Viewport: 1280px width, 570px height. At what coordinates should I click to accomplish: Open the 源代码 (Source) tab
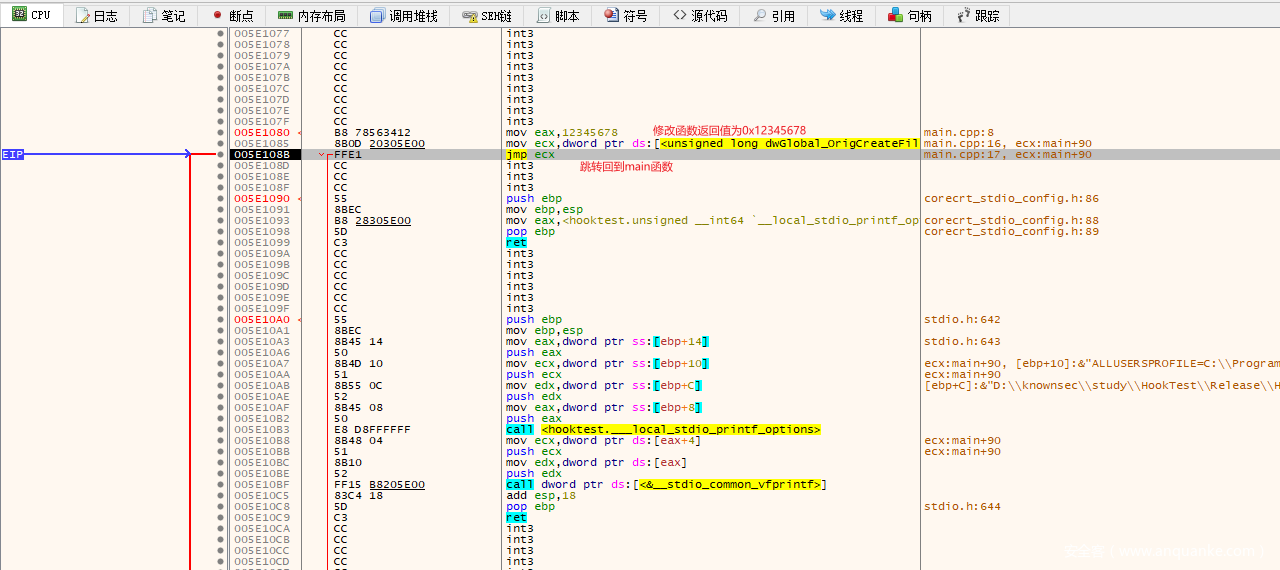700,15
